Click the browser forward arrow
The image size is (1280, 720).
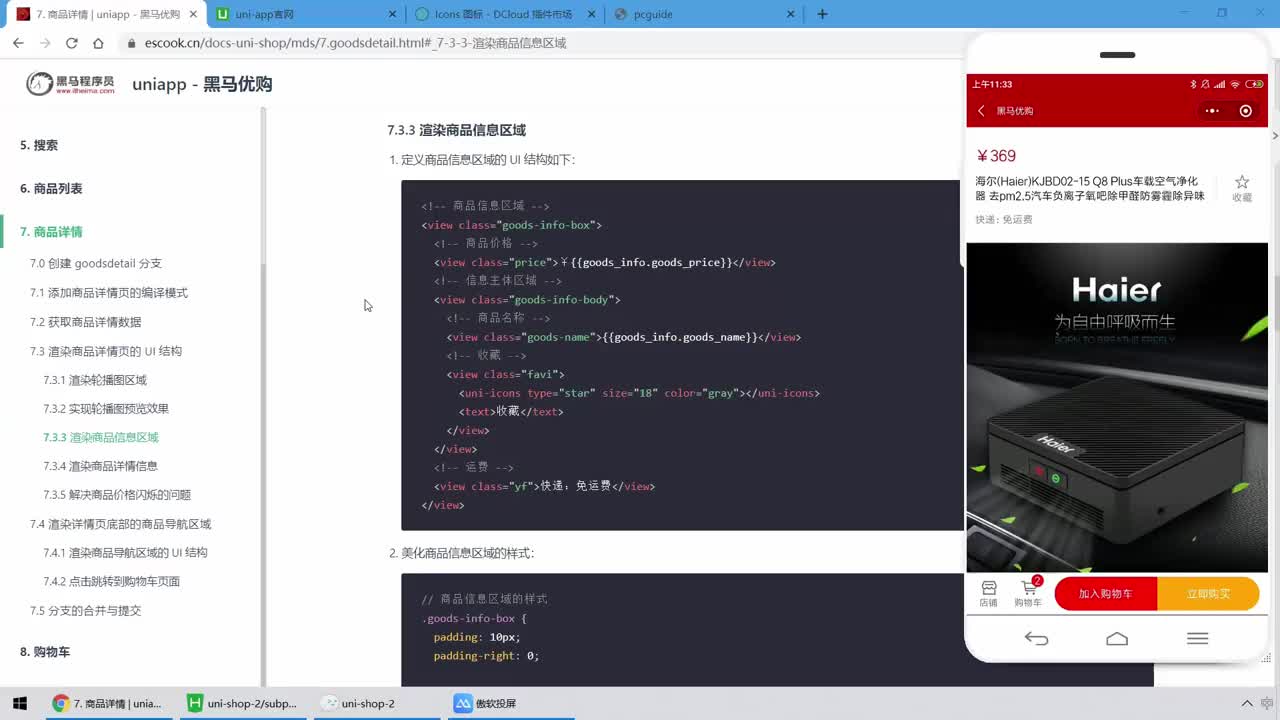coord(45,43)
